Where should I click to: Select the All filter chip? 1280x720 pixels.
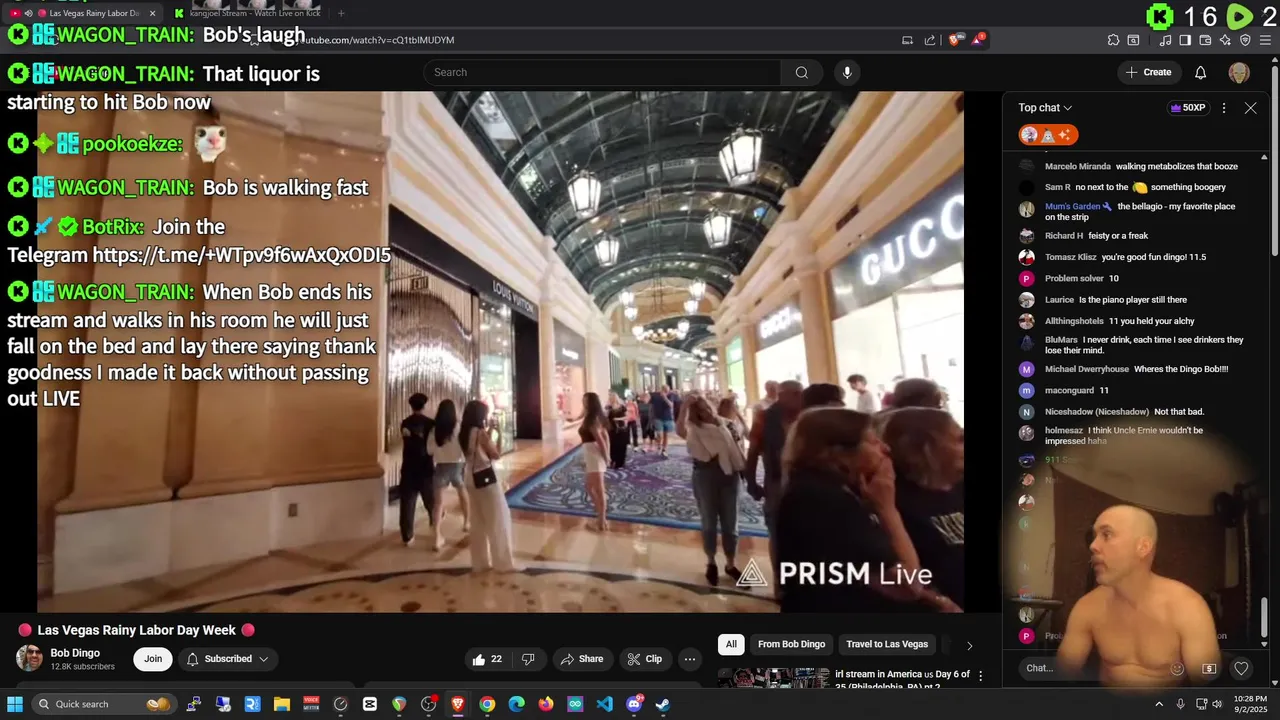point(731,645)
